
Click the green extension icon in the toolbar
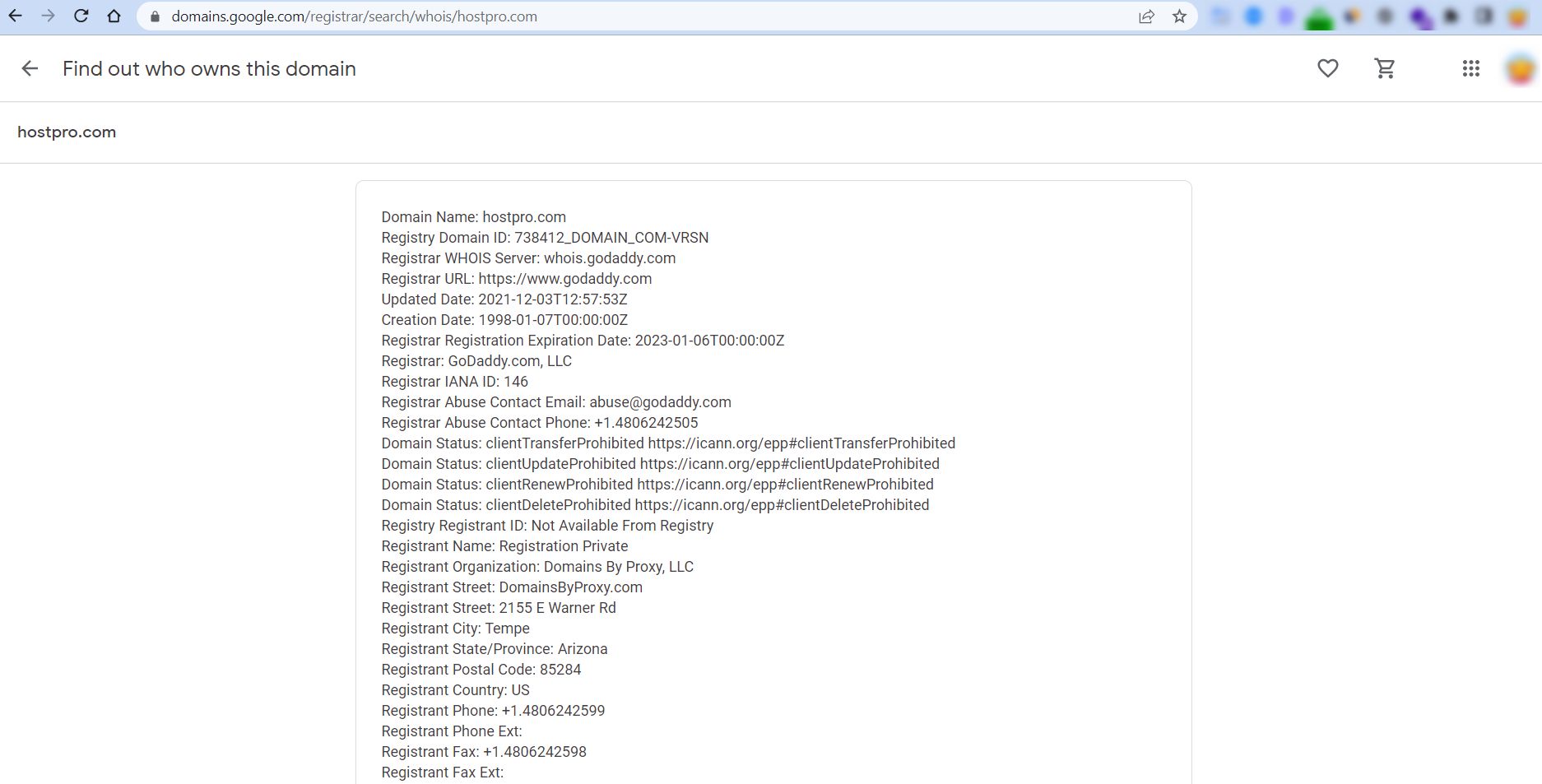(1319, 16)
